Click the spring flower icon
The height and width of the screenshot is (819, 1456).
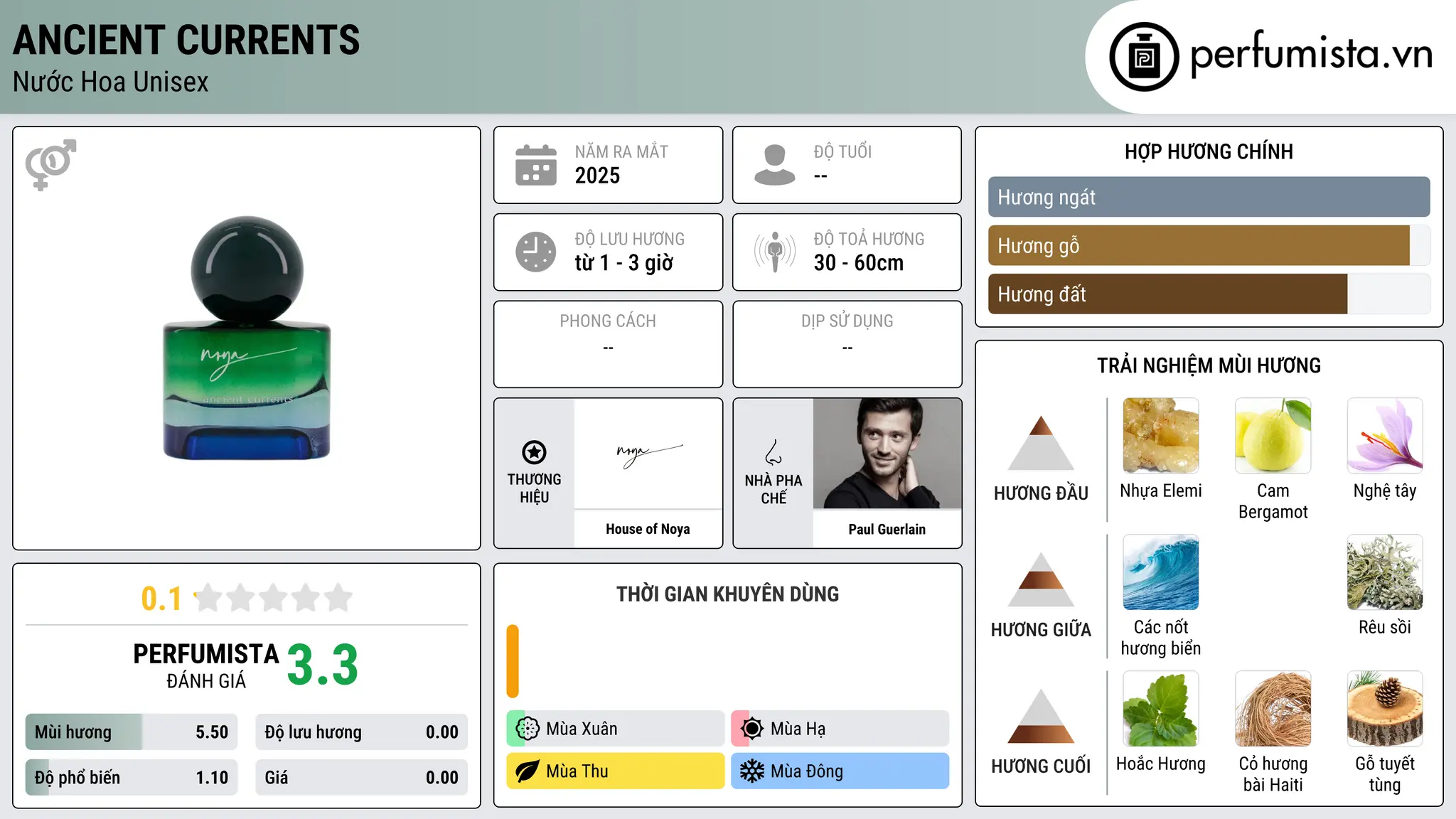[x=528, y=729]
